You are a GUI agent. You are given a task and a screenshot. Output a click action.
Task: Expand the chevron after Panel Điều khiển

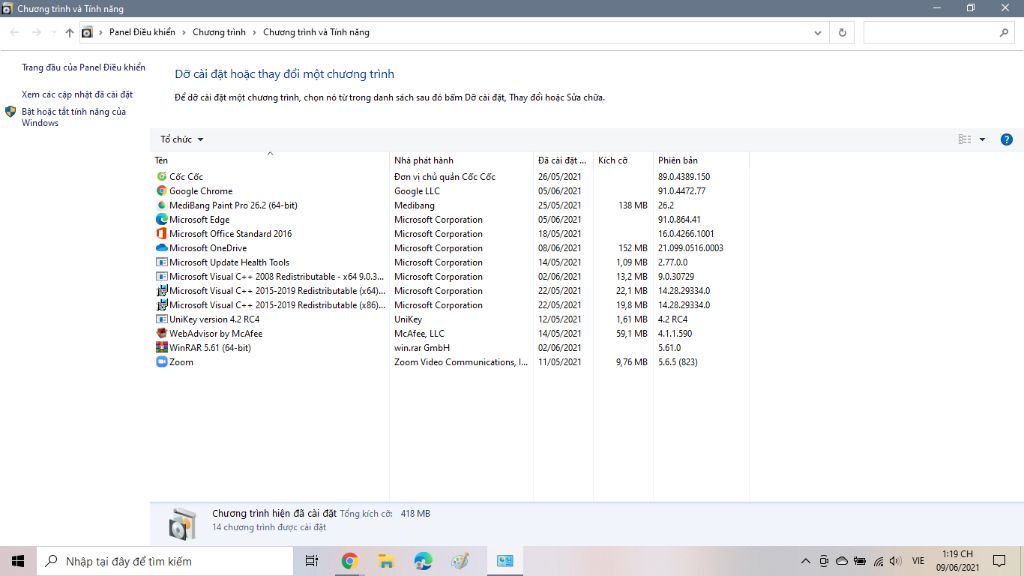(x=184, y=32)
